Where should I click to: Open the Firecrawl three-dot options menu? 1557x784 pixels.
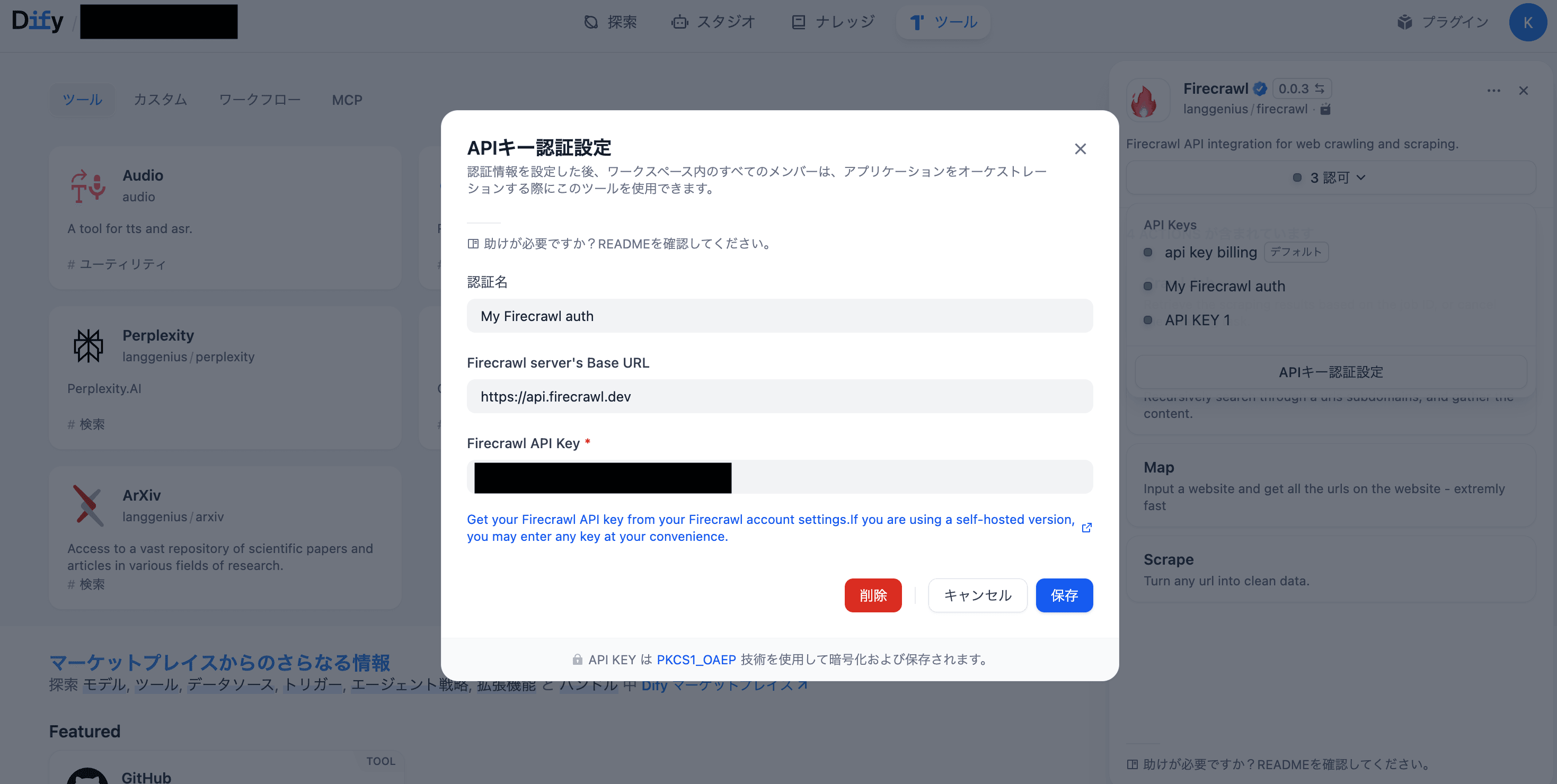point(1493,91)
